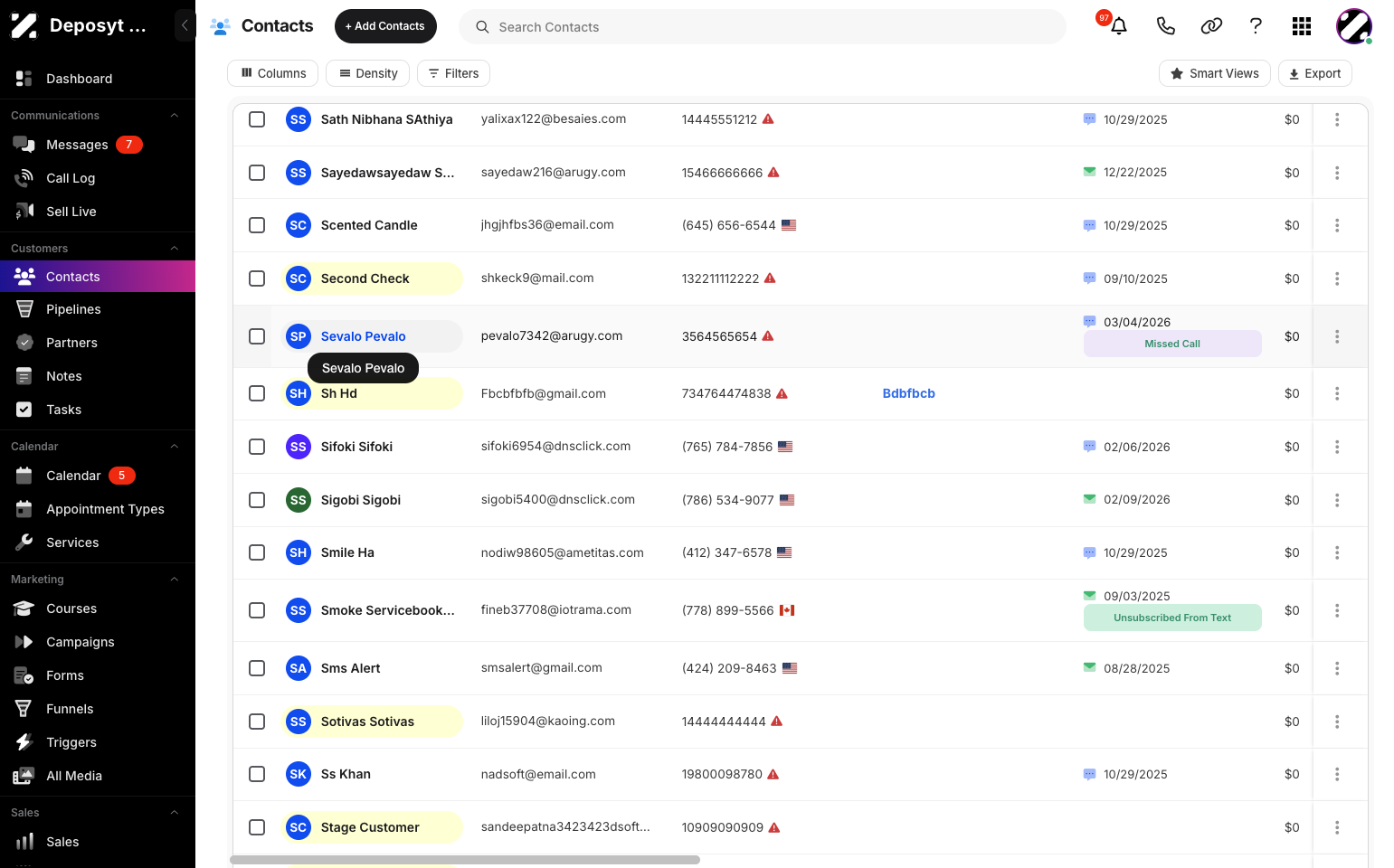
Task: Tick the Scented Candle row checkbox
Action: click(257, 225)
